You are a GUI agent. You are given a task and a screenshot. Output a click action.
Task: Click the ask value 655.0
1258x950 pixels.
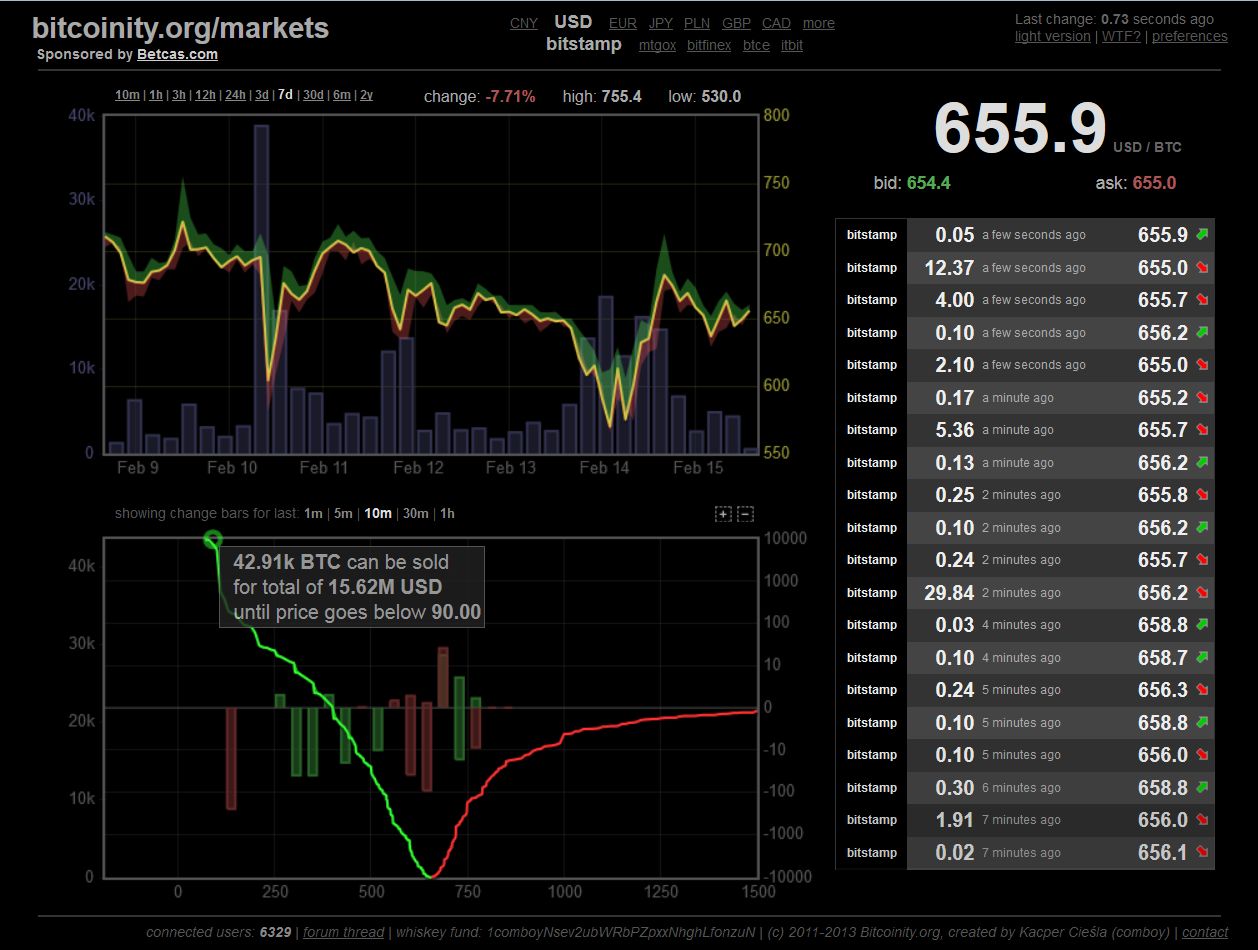click(x=1154, y=183)
